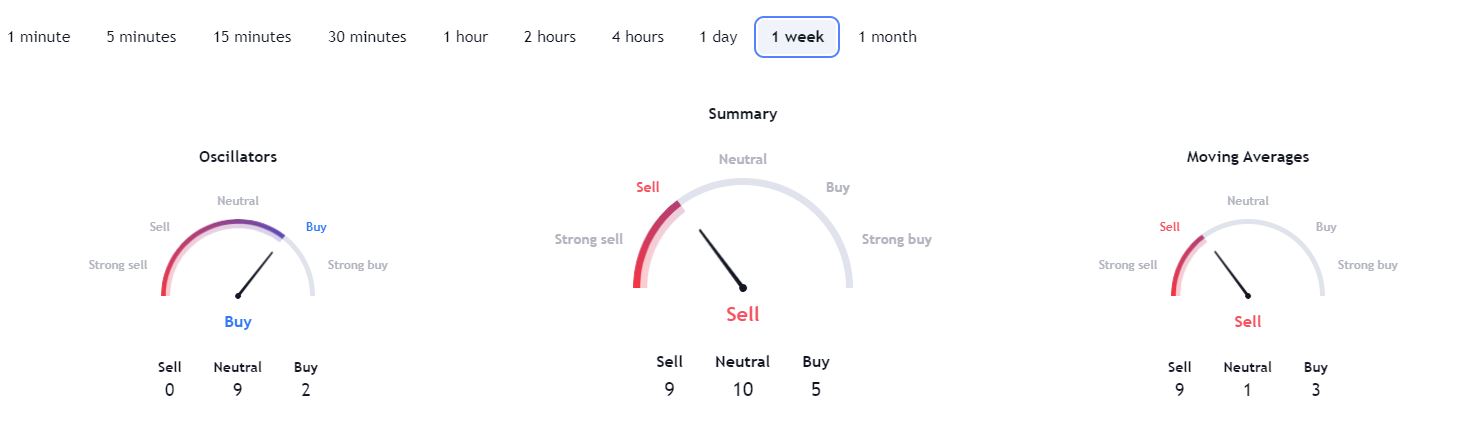Screen dimensions: 1465x429
Task: Choose the 15 minutes timeframe
Action: 252,37
